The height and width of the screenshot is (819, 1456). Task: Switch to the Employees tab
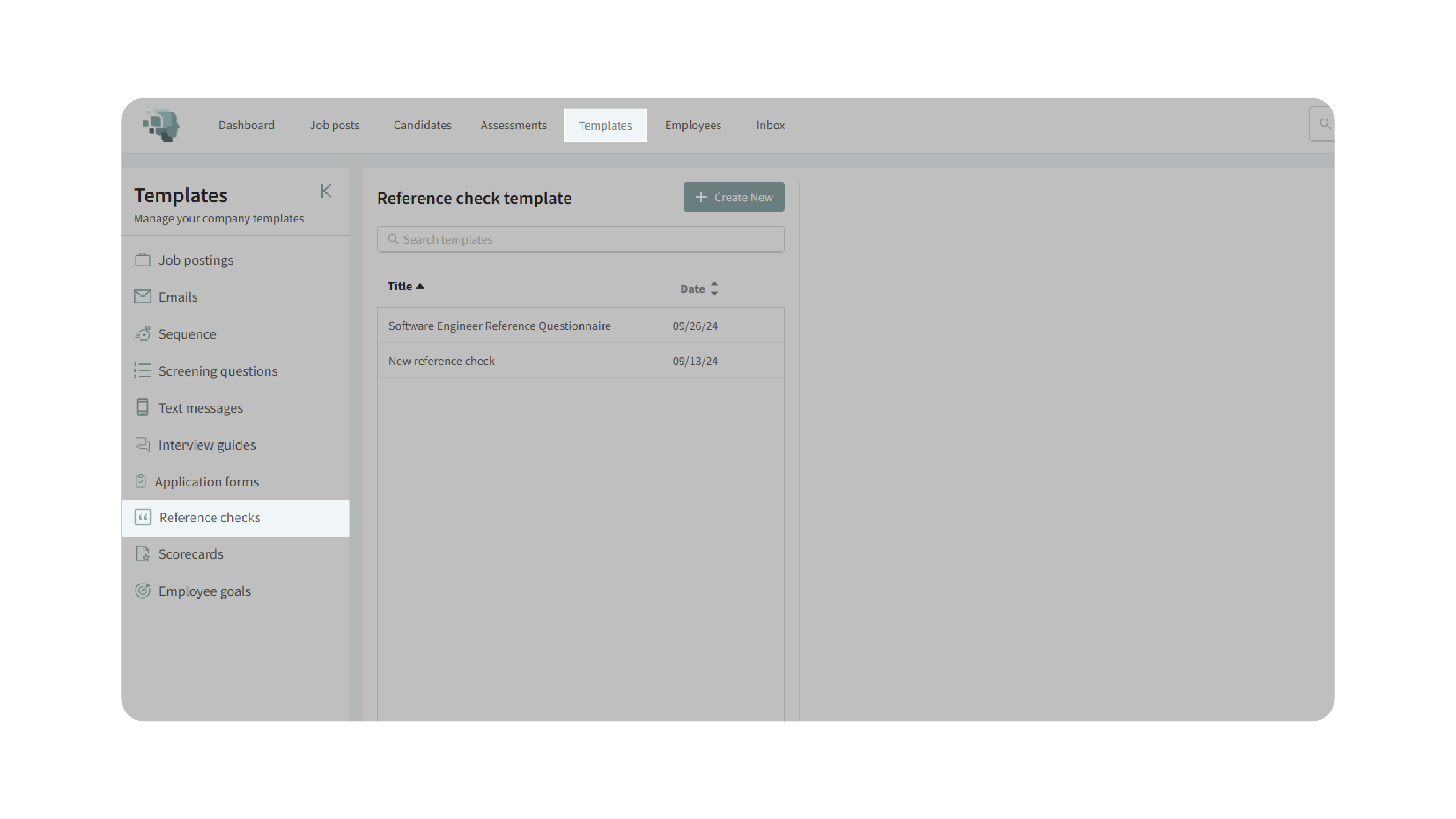(x=693, y=125)
